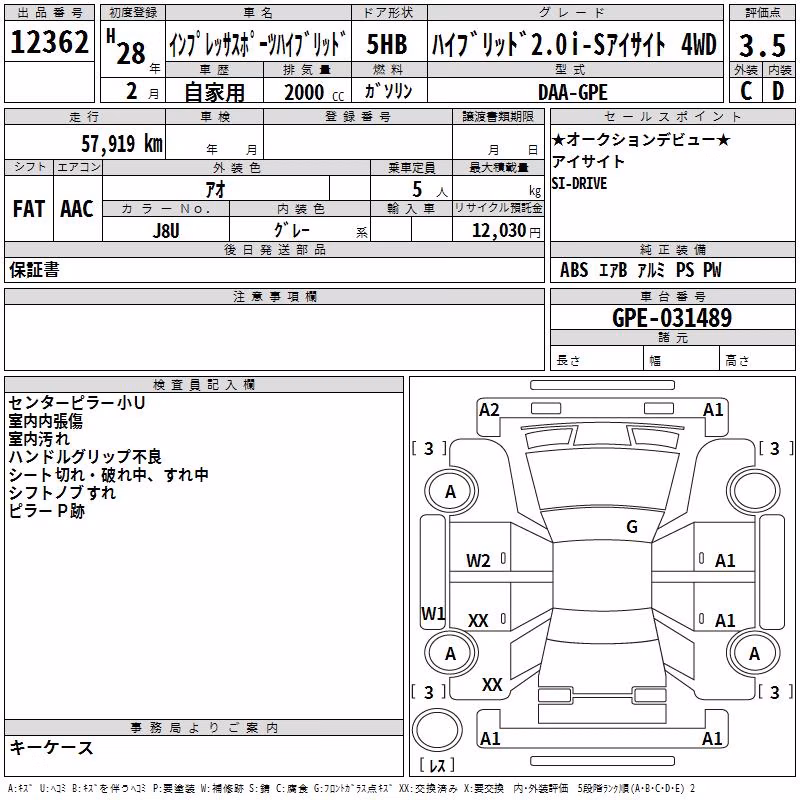This screenshot has height=800, width=800.
Task: Click the recycle deposit 12,030円
Action: (506, 231)
